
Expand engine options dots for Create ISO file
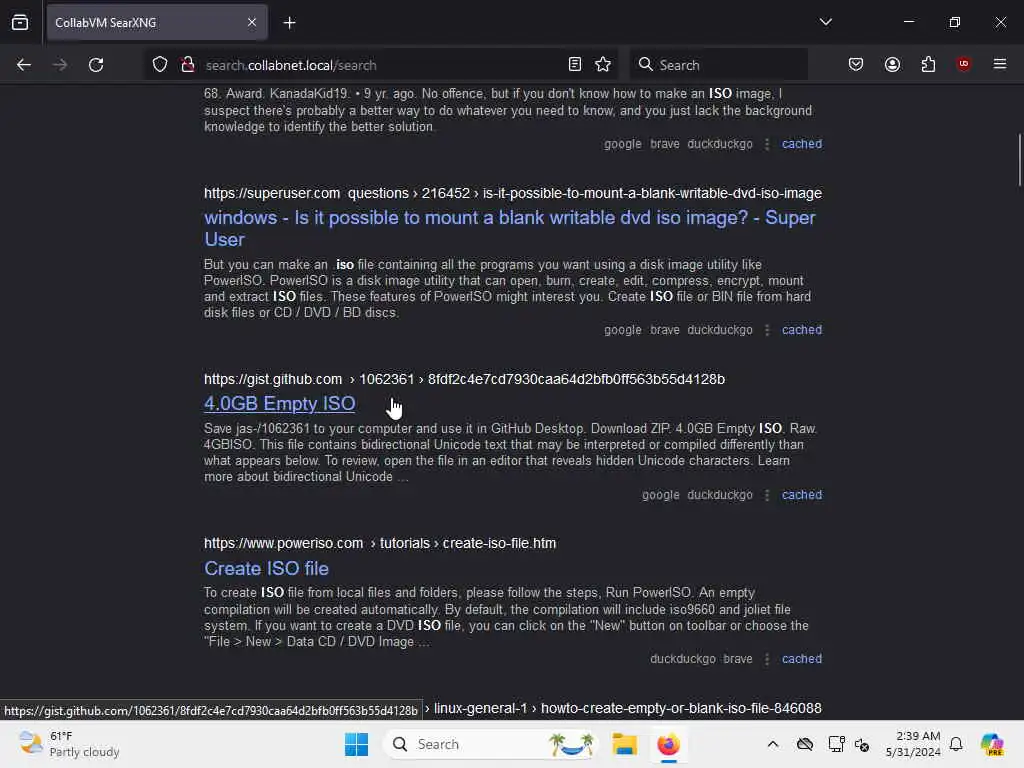click(767, 659)
